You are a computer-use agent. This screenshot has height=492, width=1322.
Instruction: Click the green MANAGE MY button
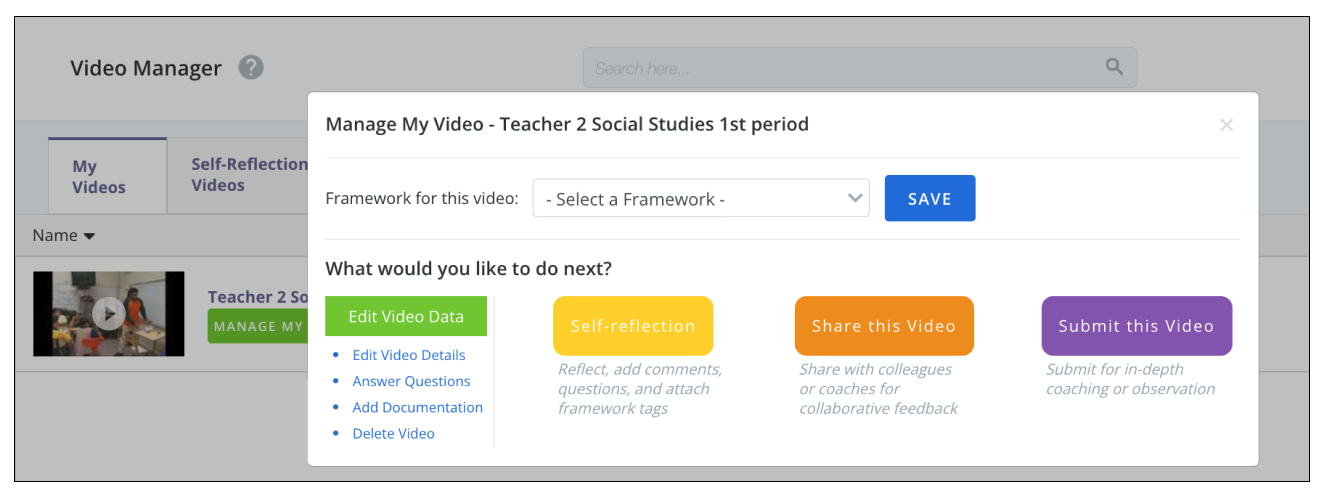[x=257, y=327]
